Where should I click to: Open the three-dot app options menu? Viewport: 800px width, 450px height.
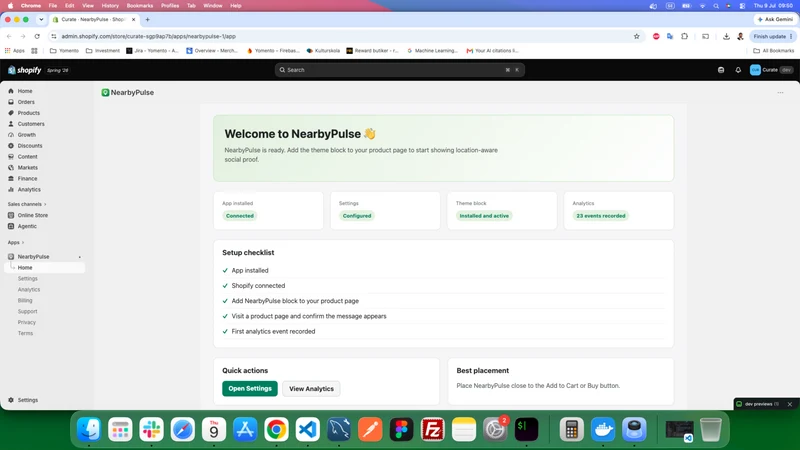pos(780,92)
